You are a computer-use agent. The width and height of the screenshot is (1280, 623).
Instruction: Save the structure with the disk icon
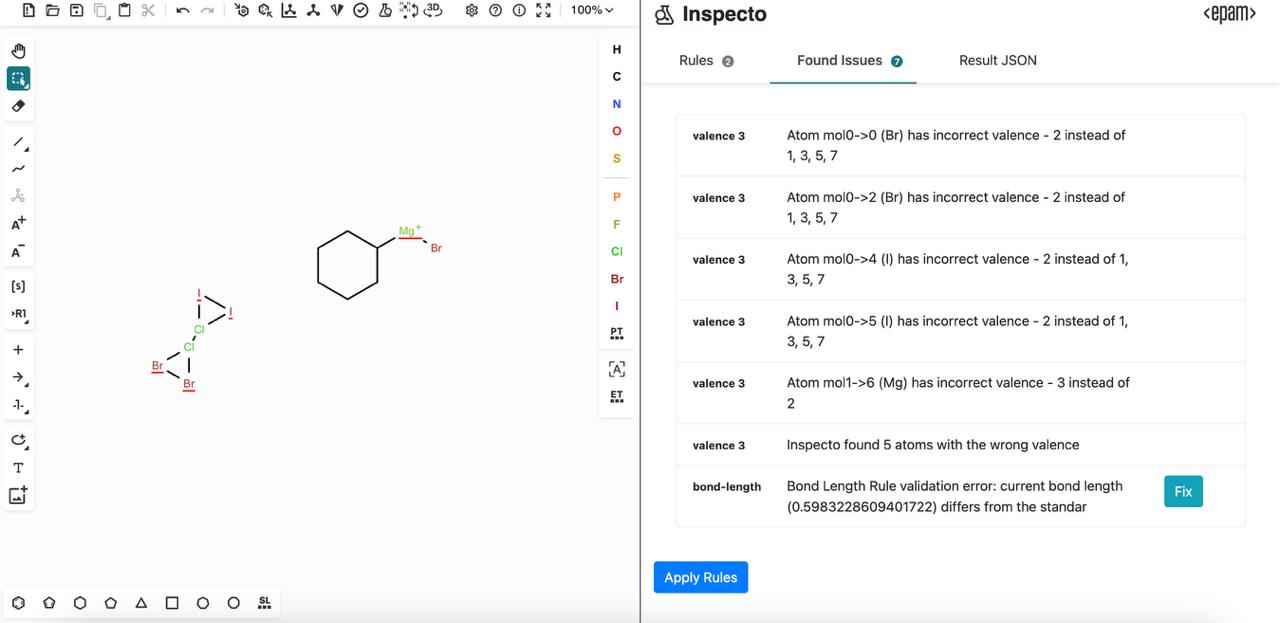pyautogui.click(x=76, y=10)
